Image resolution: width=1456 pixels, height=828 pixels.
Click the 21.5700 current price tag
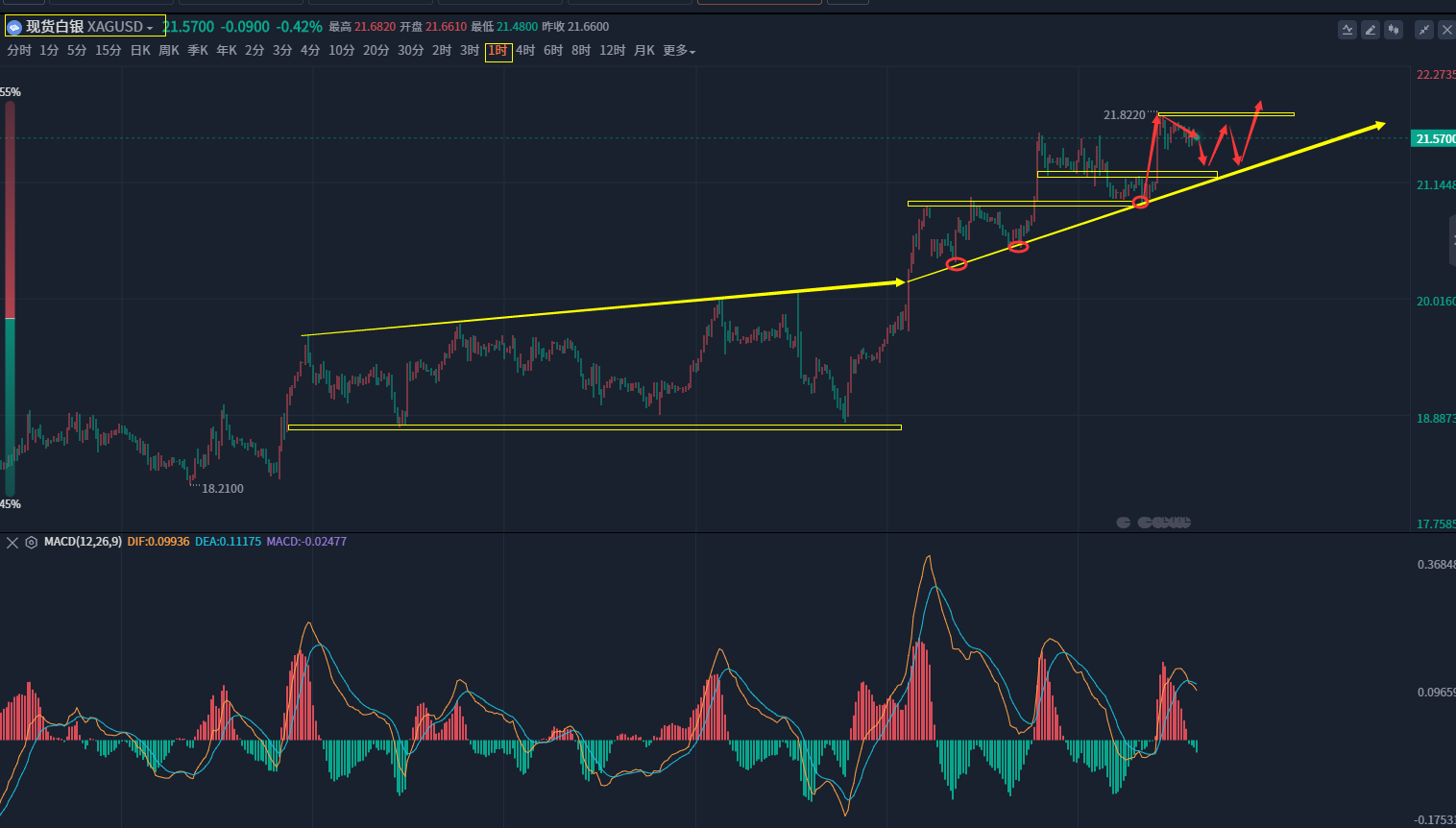pos(1435,139)
